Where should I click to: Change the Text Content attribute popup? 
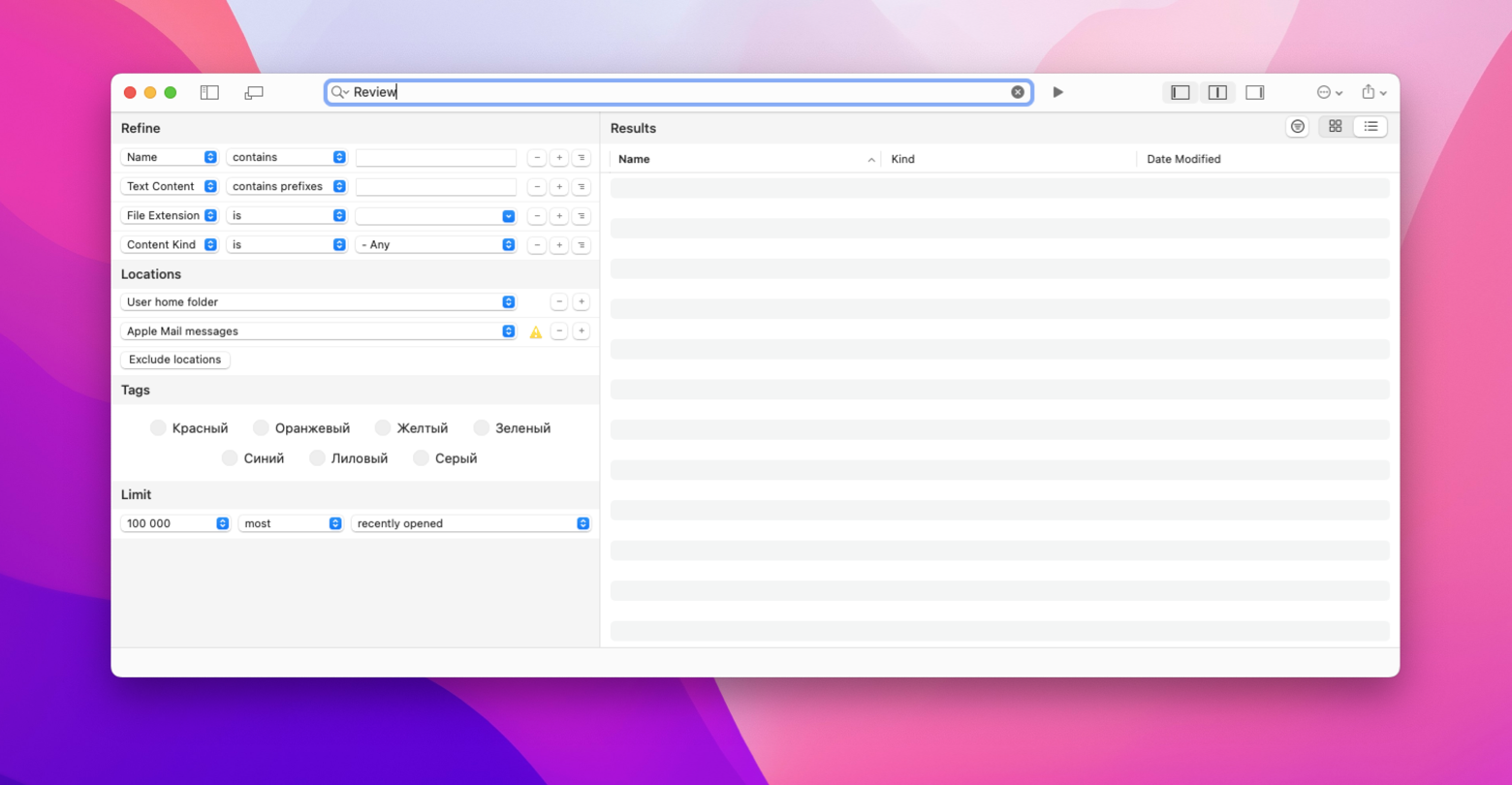(x=170, y=186)
